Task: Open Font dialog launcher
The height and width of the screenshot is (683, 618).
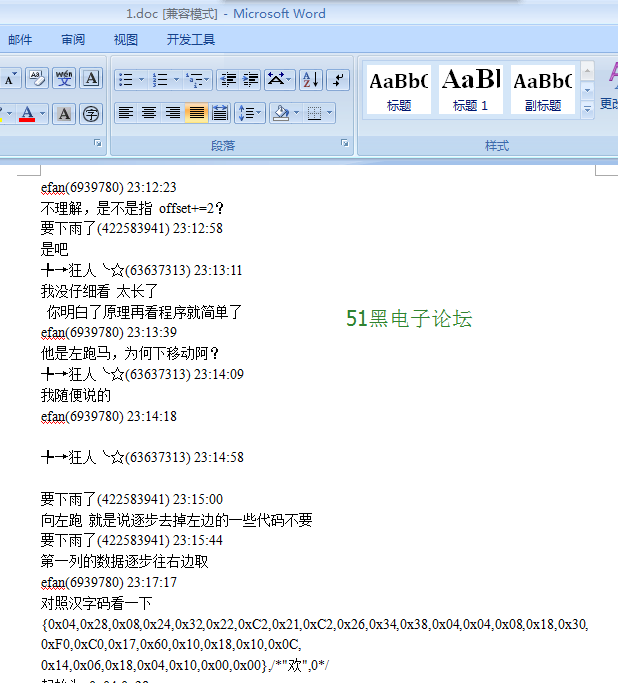Action: [x=98, y=143]
